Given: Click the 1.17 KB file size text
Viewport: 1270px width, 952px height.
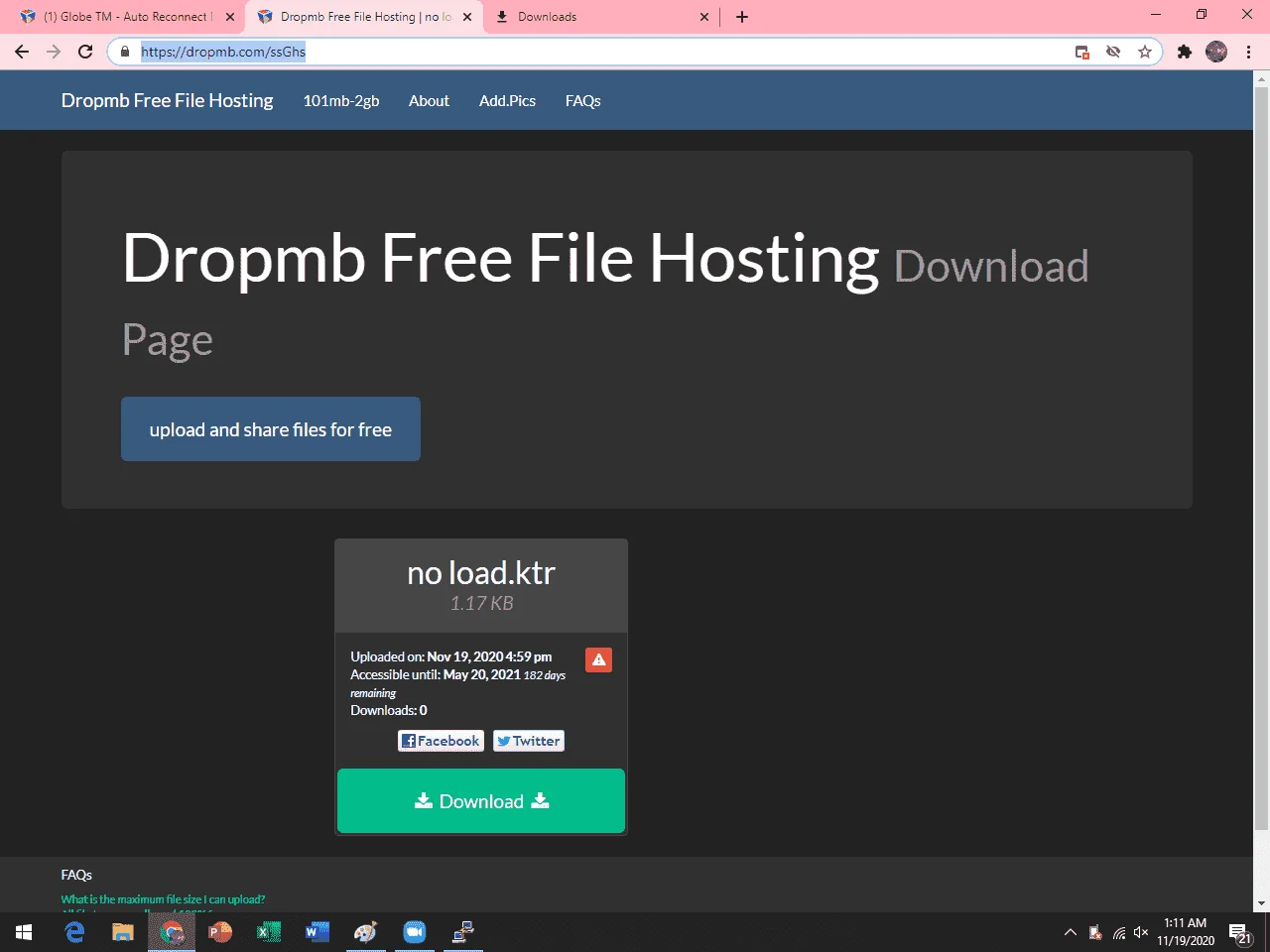Looking at the screenshot, I should click(481, 603).
